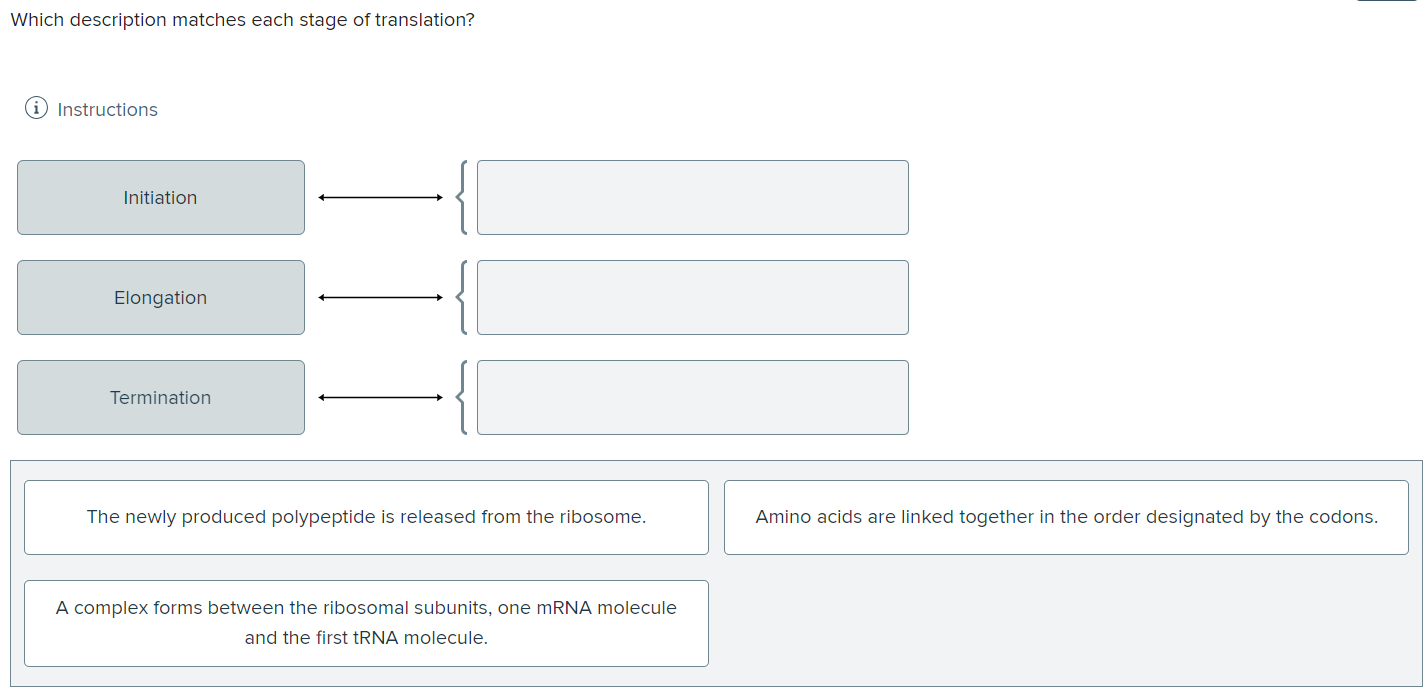Click the question text about translation stages
Viewport: 1428px width, 687px height.
coord(241,19)
